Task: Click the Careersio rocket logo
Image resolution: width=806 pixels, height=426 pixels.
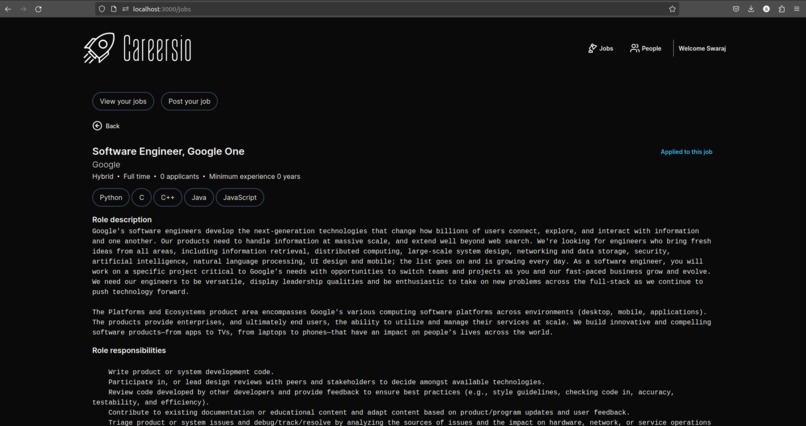Action: tap(99, 48)
